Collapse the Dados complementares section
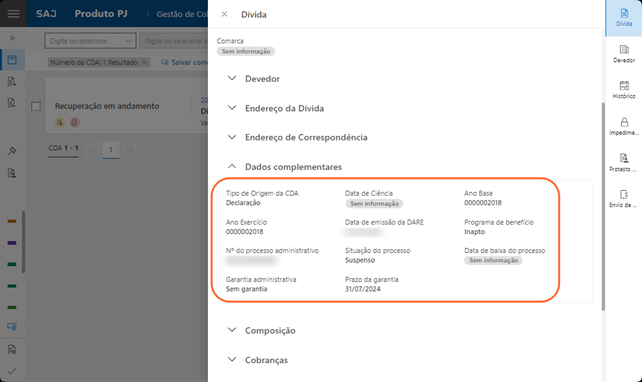Screen dimensions: 642x382 click(293, 167)
